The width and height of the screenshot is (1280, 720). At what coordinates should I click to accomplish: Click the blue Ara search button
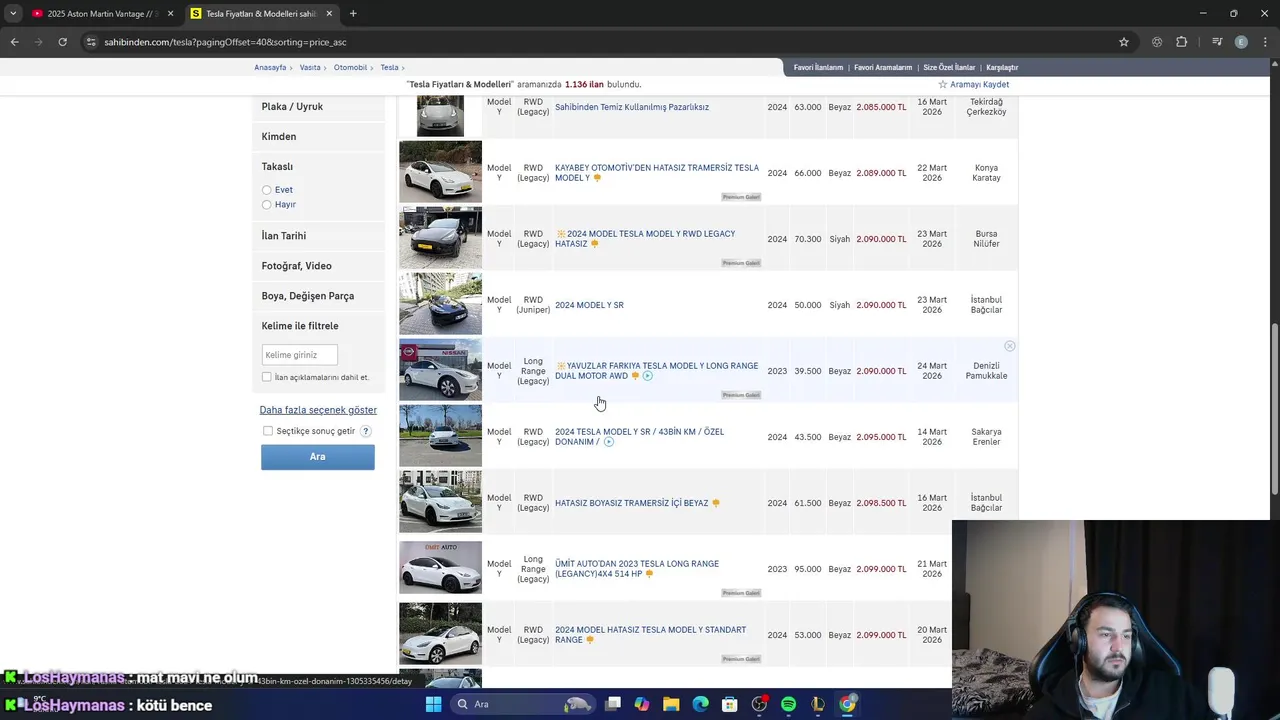(x=318, y=457)
